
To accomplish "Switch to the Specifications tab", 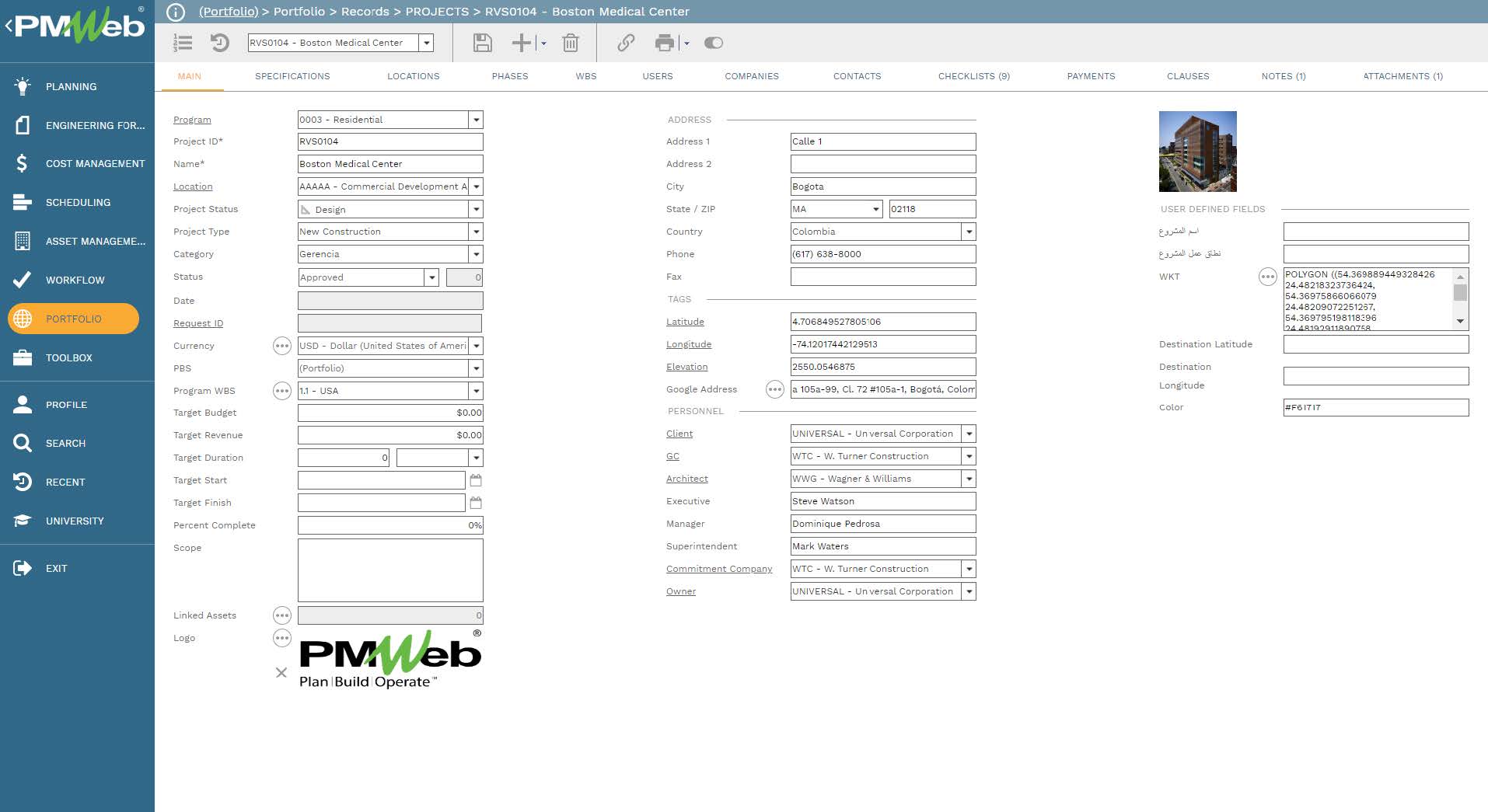I will click(x=292, y=76).
